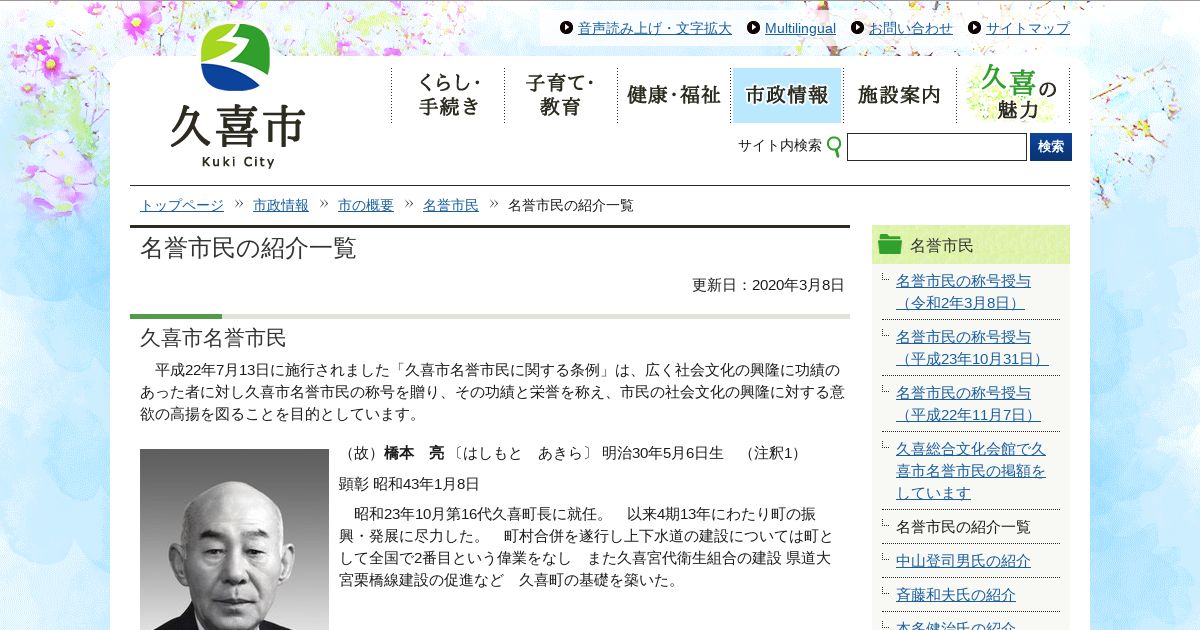The height and width of the screenshot is (630, 1200).
Task: Open 名誉市民の称号授与（平成22年11月7日） link
Action: click(x=968, y=403)
